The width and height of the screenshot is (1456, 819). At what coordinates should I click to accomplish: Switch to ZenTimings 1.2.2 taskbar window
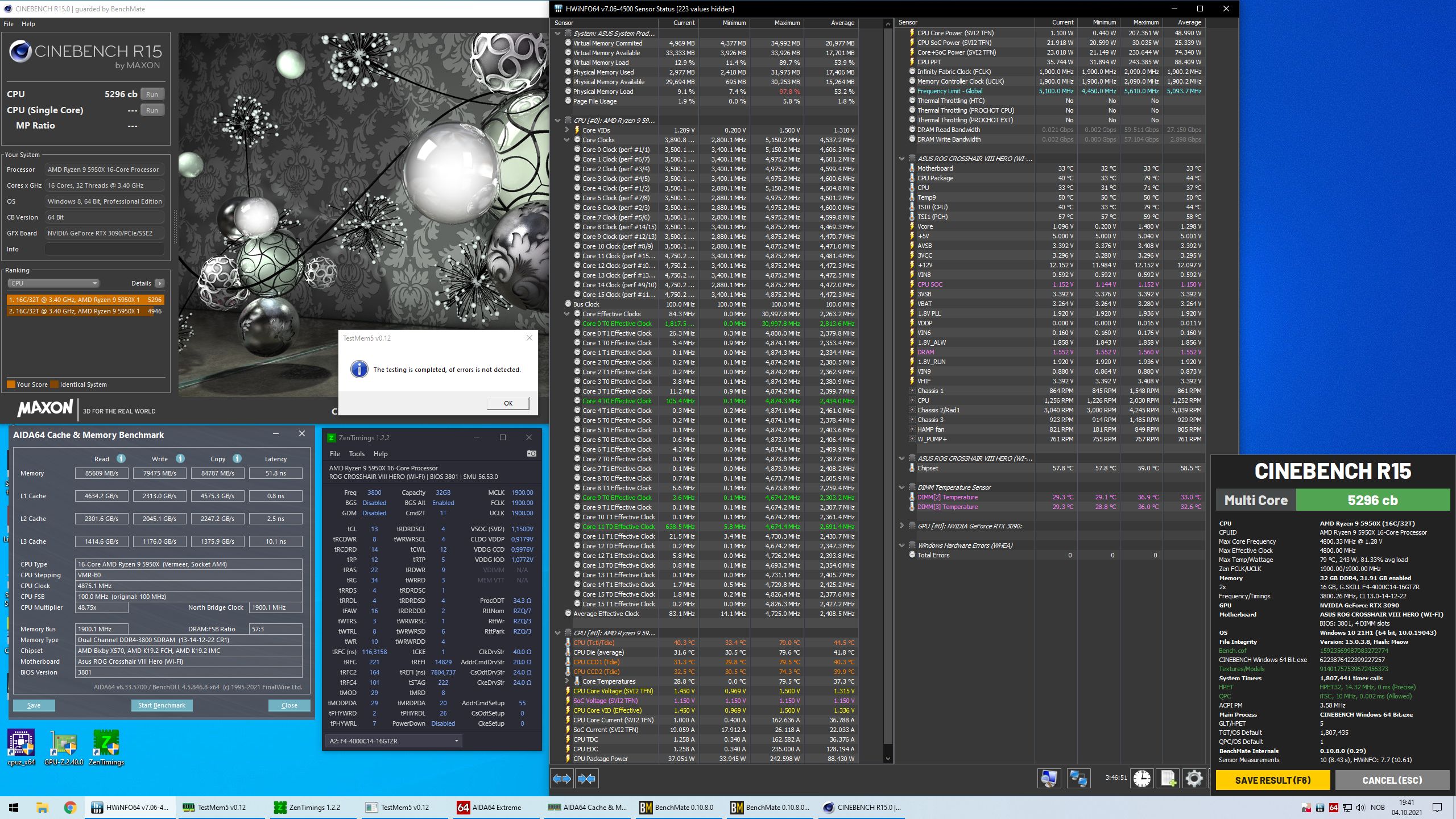coord(315,807)
